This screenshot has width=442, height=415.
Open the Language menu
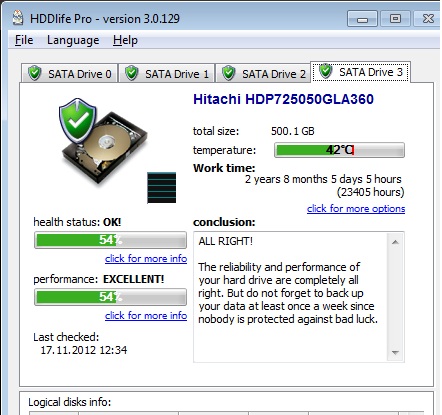(x=73, y=40)
